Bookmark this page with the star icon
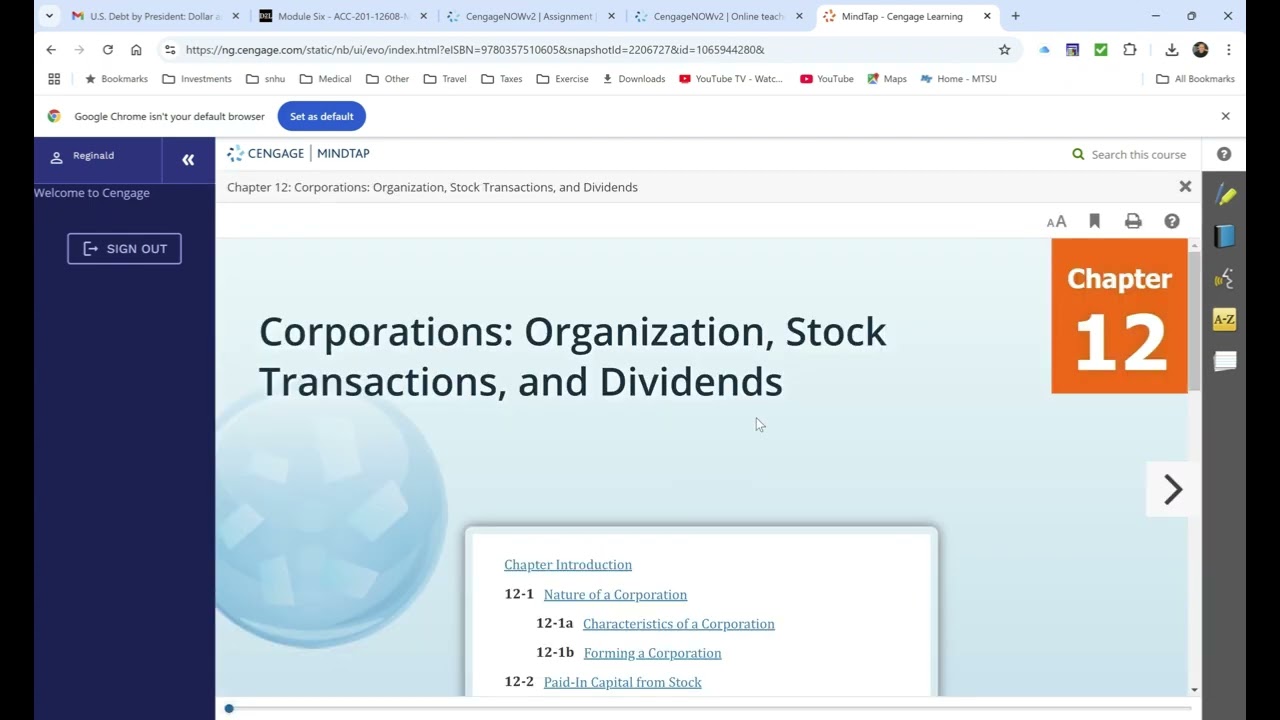The image size is (1280, 720). [1004, 49]
